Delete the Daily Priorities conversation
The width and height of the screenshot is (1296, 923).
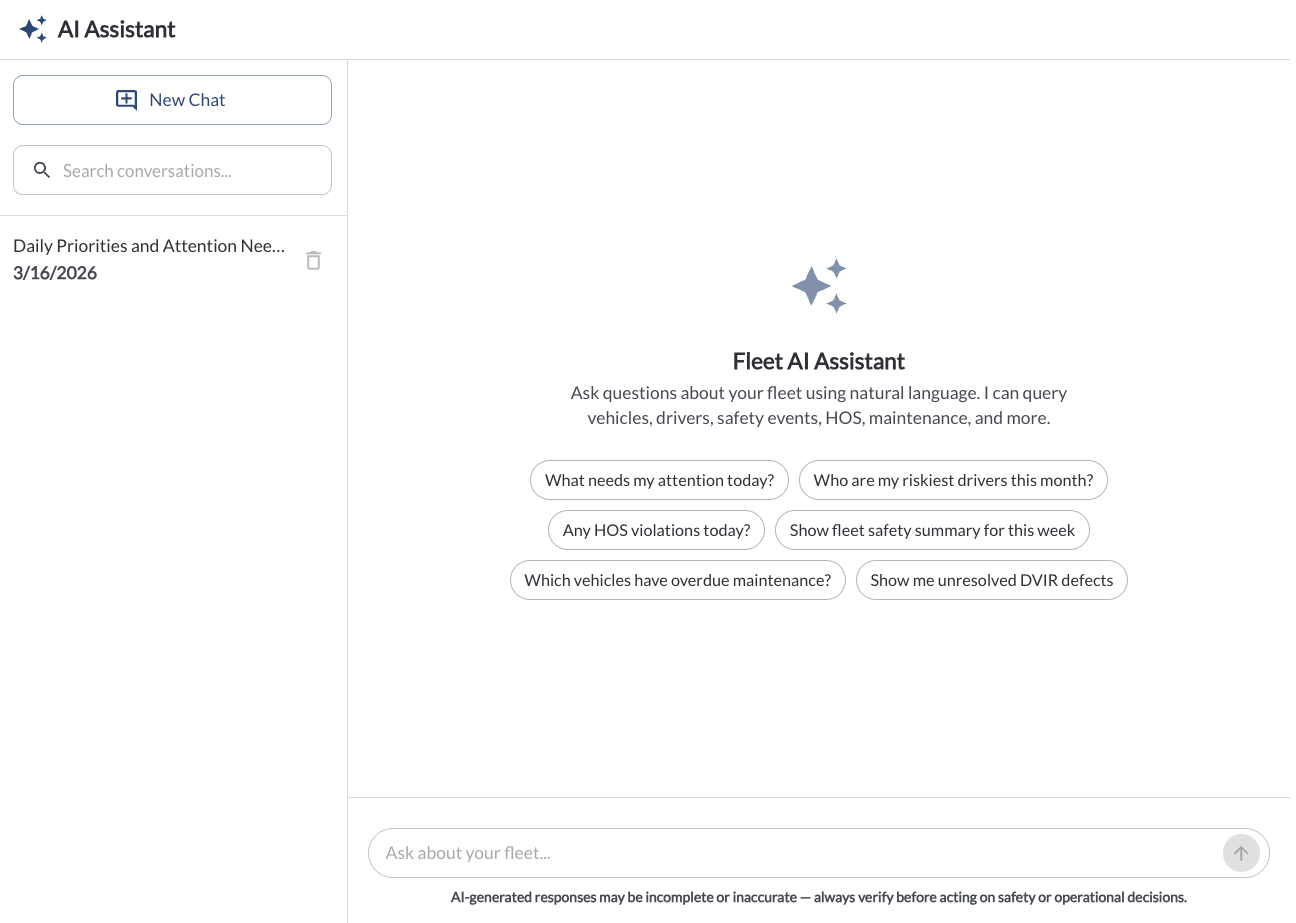(x=313, y=260)
